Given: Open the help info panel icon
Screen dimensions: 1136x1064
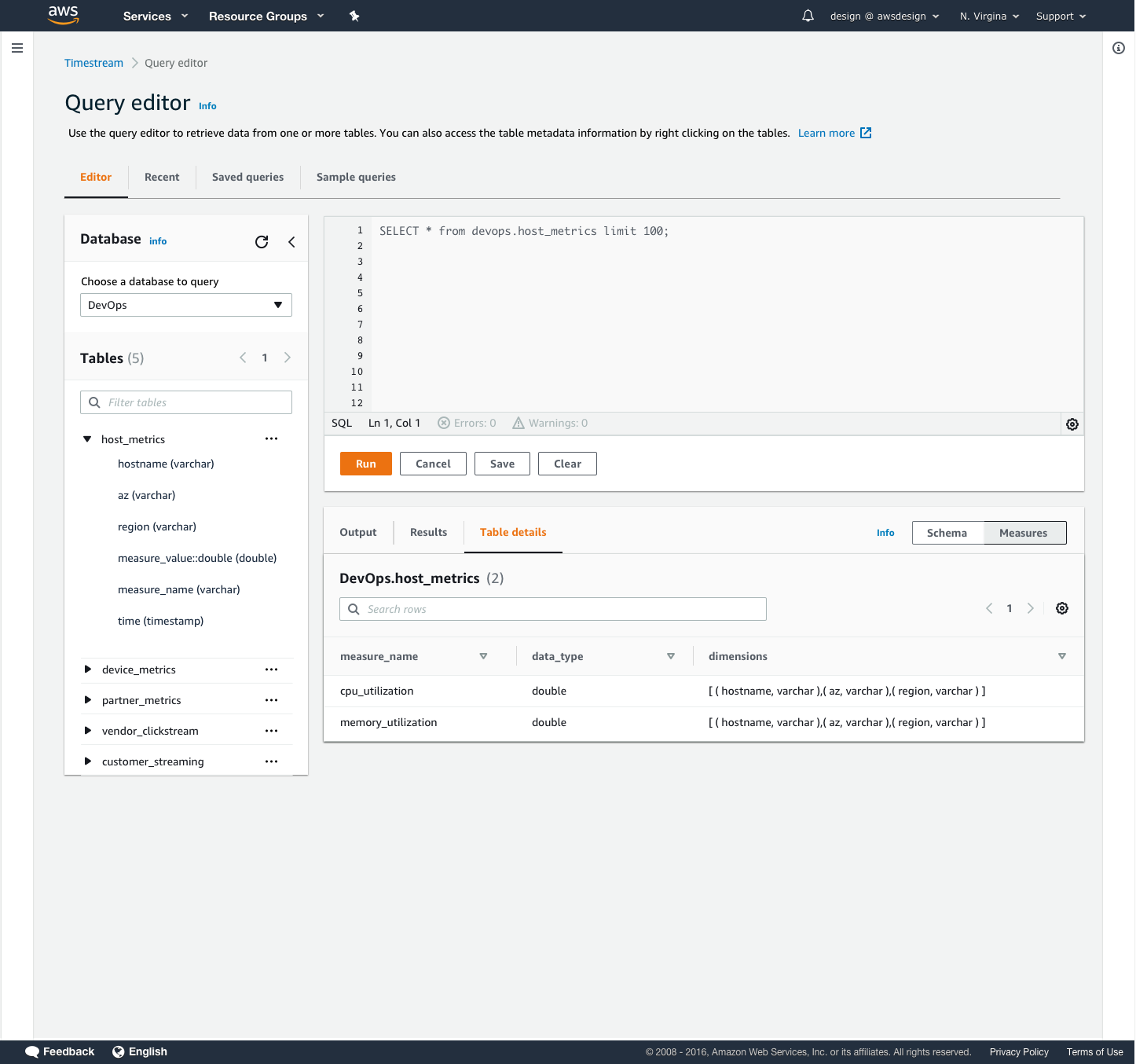Looking at the screenshot, I should [x=1119, y=48].
